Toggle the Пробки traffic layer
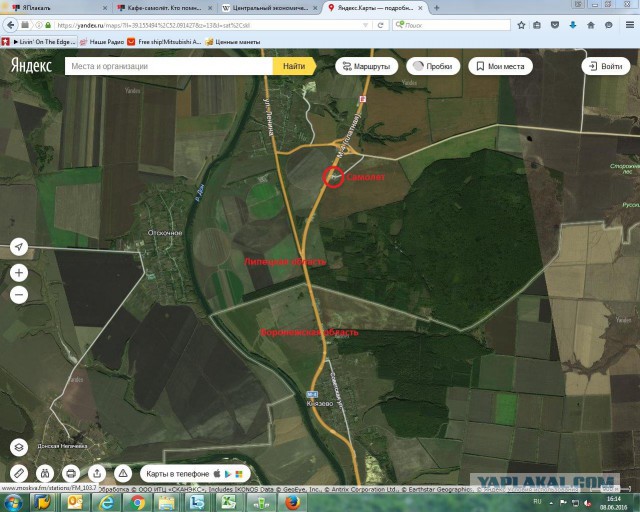The image size is (640, 512). point(433,66)
